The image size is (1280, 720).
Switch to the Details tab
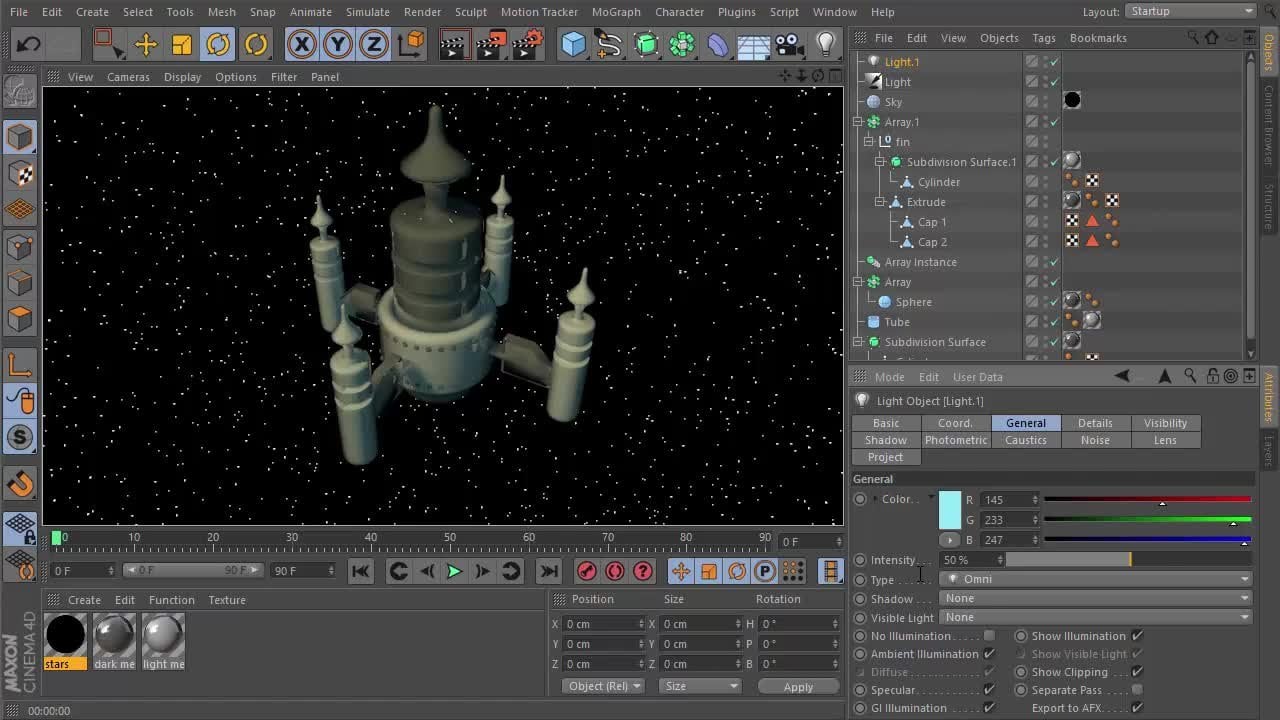click(1095, 423)
